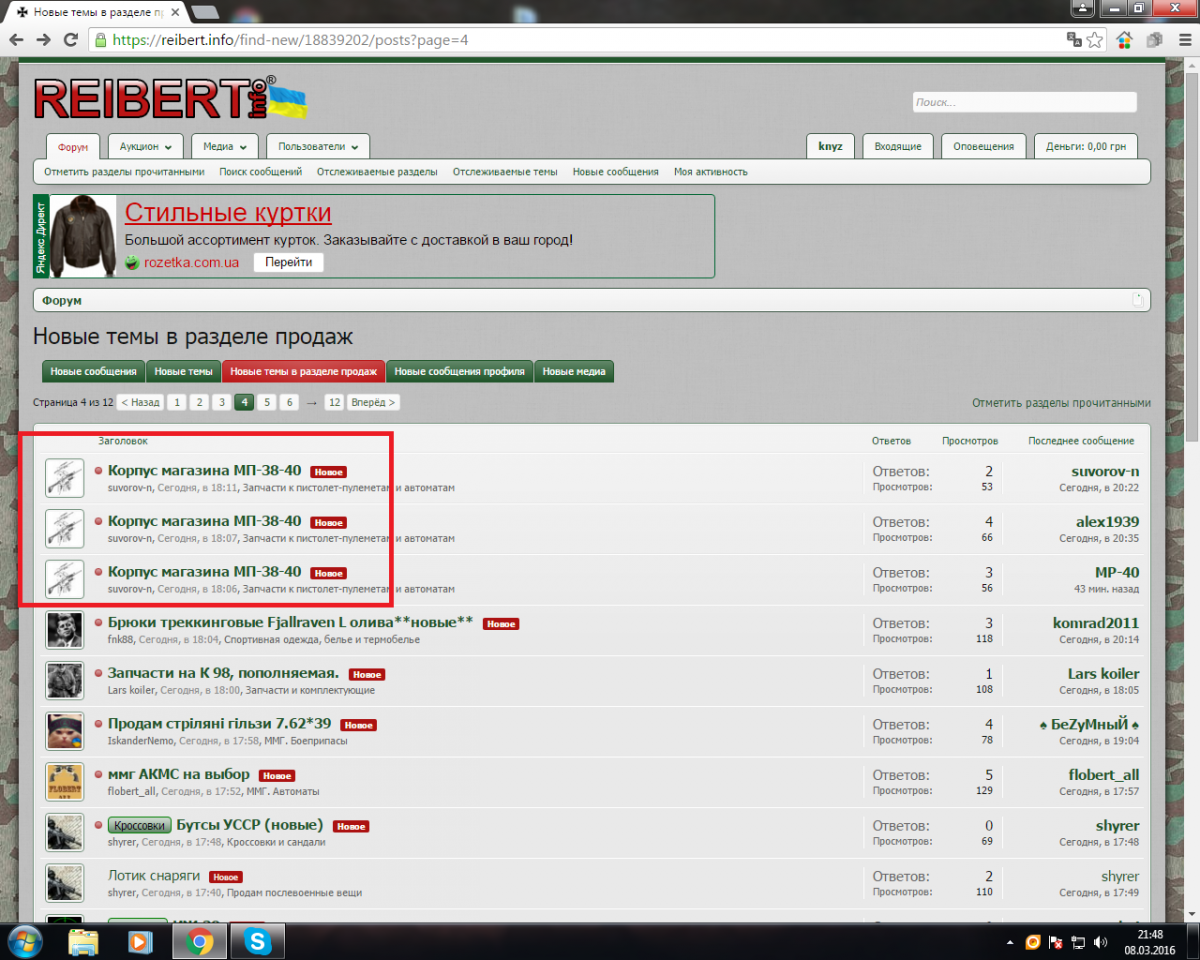Click Отметить разделы прочитанными link on the right
The height and width of the screenshot is (960, 1200).
[1061, 403]
